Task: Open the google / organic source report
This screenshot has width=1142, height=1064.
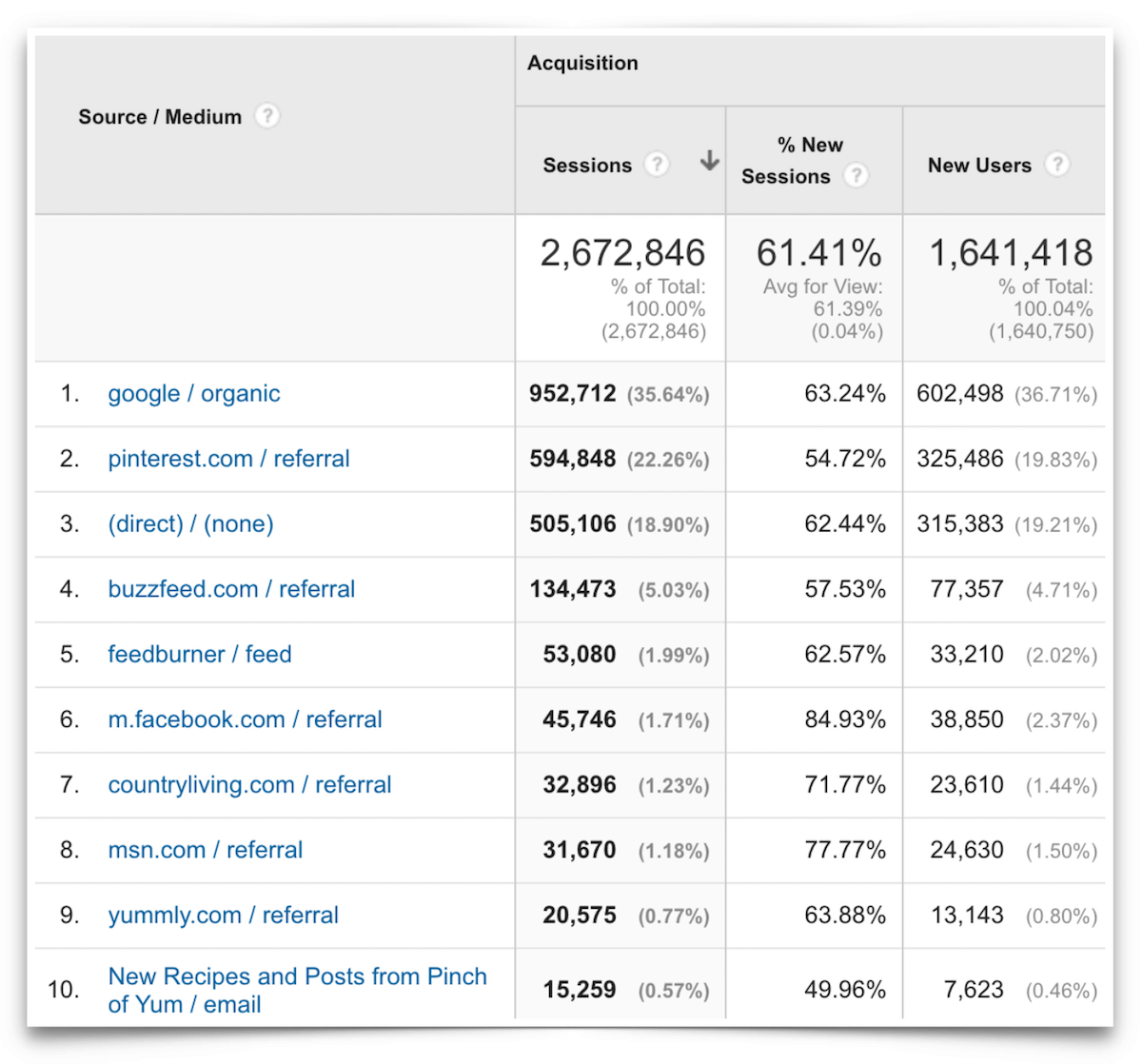Action: point(193,393)
